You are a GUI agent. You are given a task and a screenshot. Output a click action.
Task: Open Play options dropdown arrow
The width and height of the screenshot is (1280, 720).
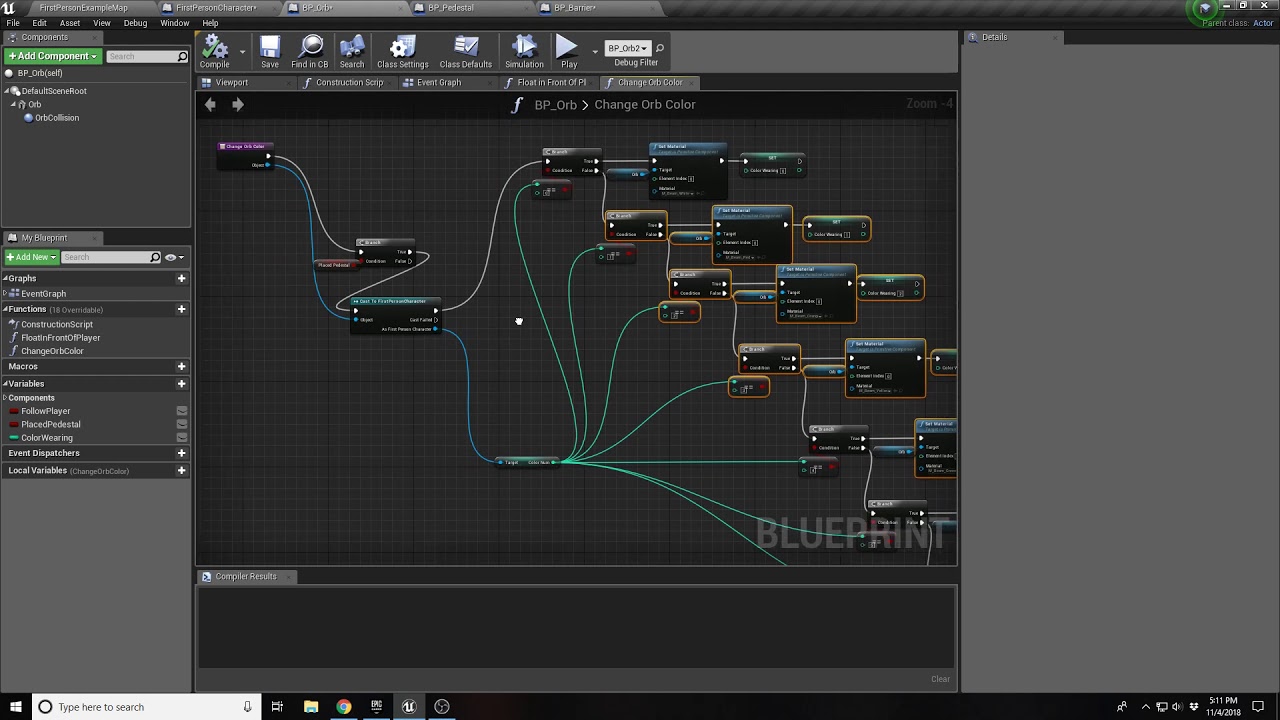pos(594,52)
